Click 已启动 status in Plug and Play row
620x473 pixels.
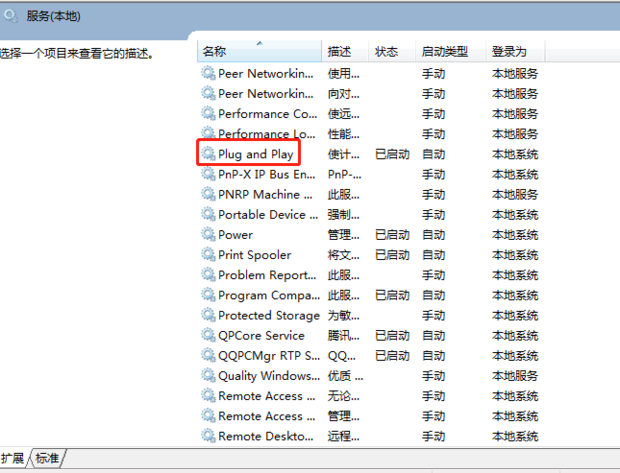392,154
